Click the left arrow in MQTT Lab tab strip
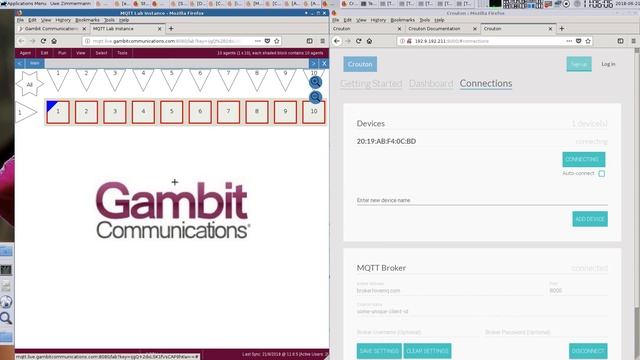 coord(20,63)
